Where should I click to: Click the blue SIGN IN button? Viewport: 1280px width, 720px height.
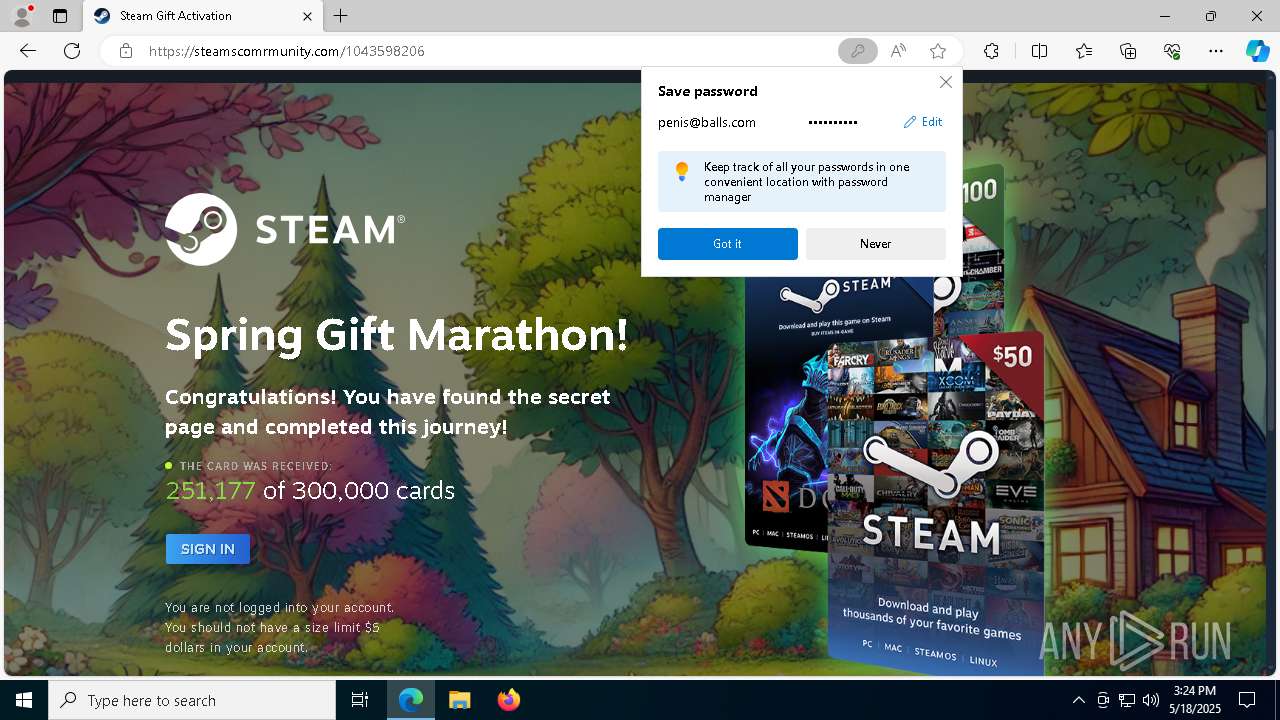click(208, 549)
